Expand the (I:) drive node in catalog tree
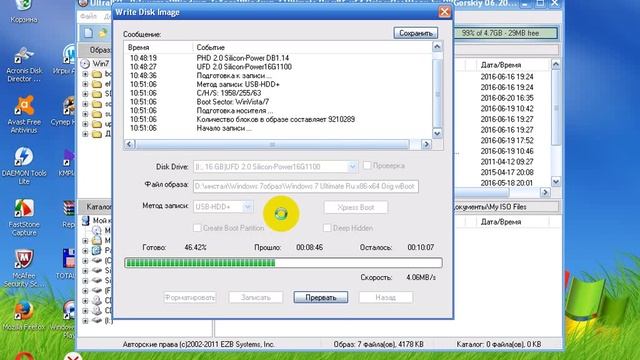Screen dimensions: 640x360 85,321
